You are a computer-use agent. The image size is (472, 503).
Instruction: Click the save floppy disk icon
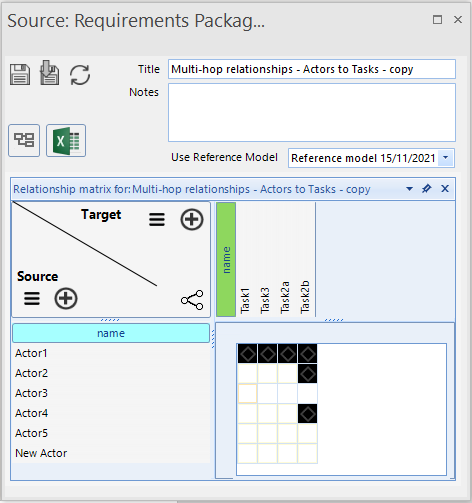20,74
